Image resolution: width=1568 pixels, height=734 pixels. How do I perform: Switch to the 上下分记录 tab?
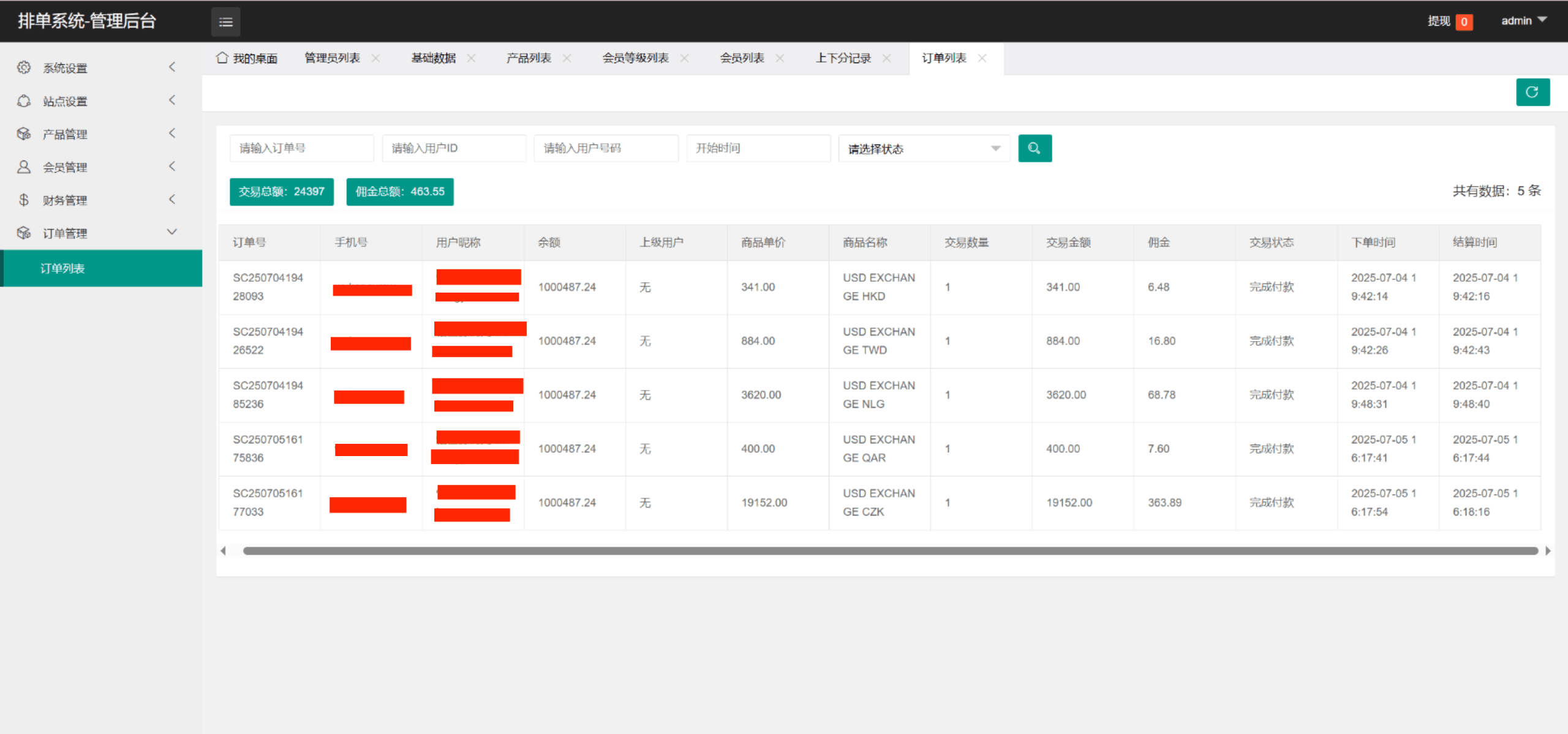(x=843, y=58)
